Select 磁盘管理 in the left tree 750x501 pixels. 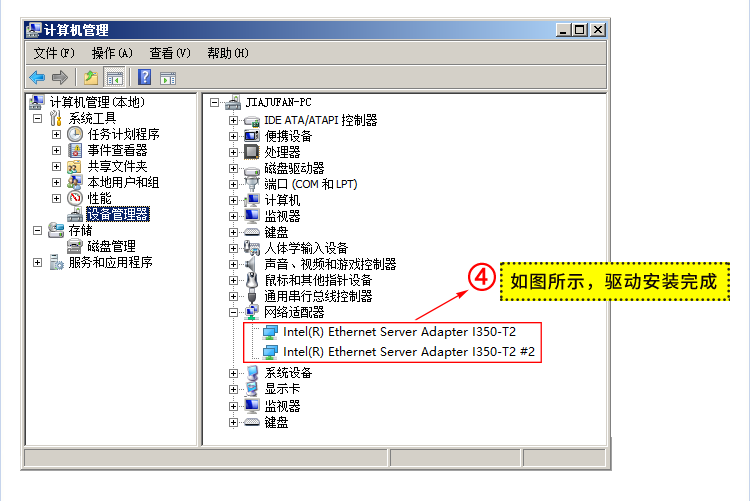click(x=111, y=246)
